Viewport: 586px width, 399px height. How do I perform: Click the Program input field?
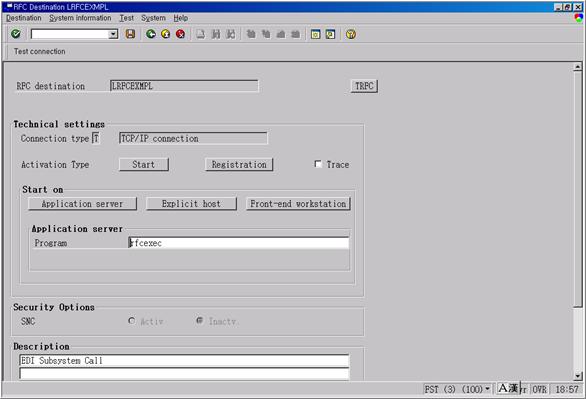239,243
